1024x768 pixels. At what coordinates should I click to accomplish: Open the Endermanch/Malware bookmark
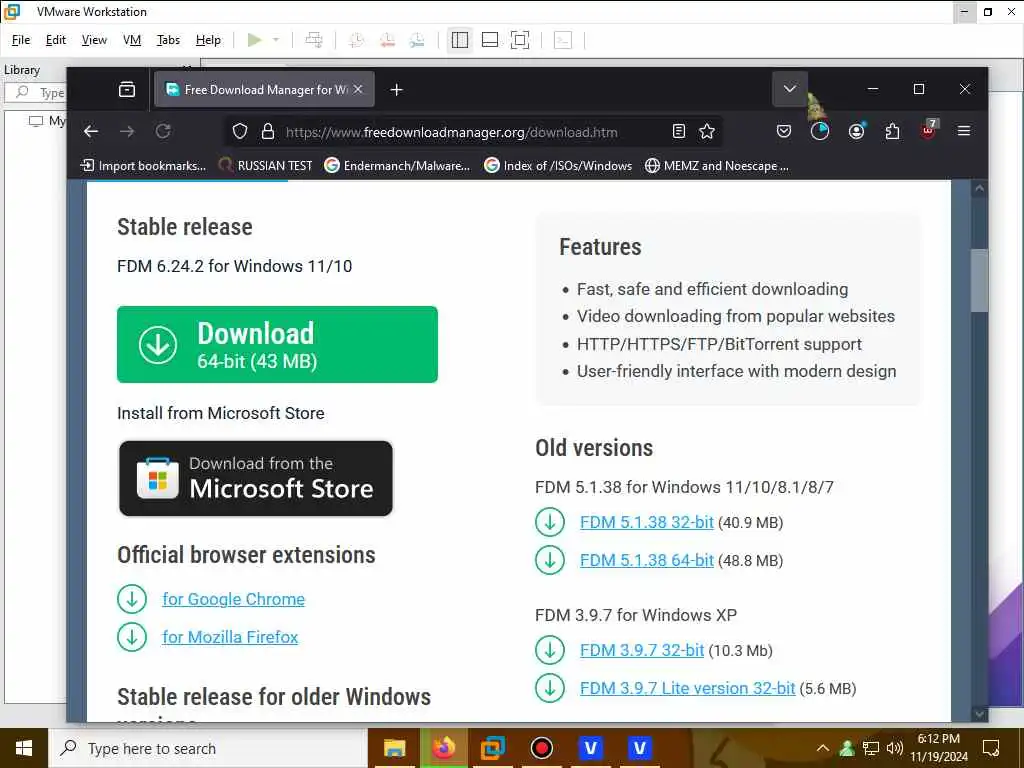click(397, 166)
